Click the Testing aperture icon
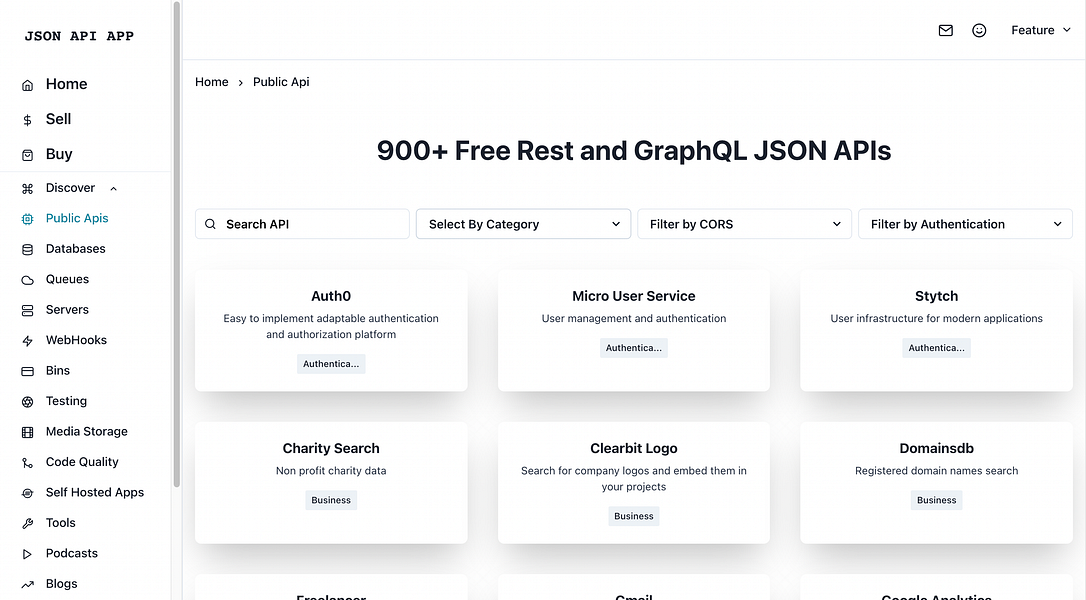The height and width of the screenshot is (600, 1086). click(28, 402)
